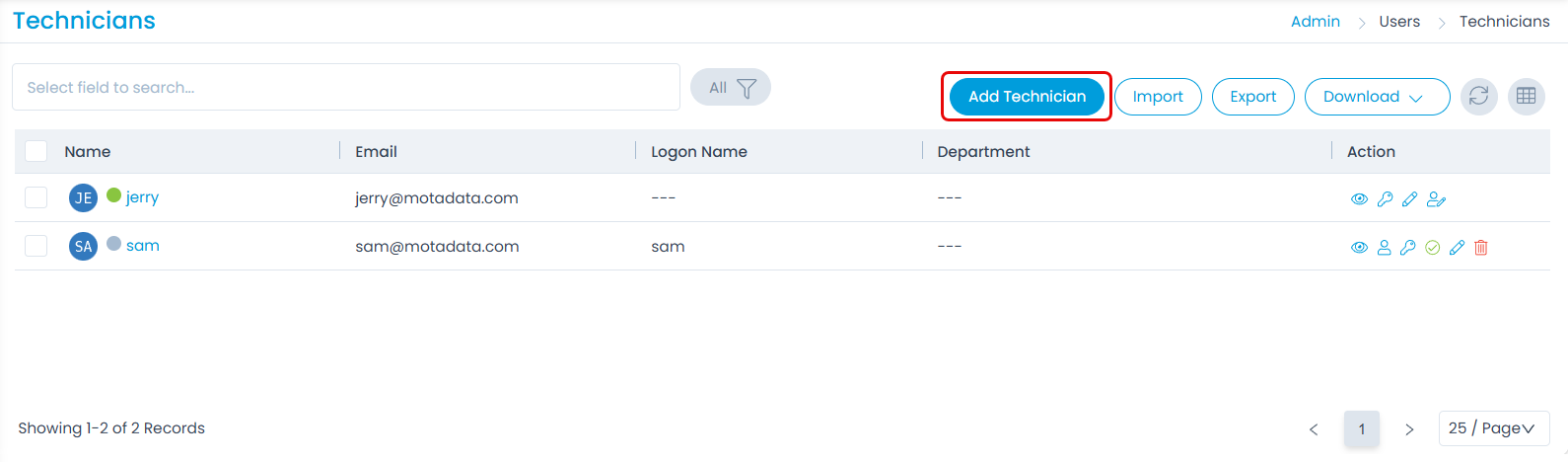Click the green checkmark icon in sam's row
1568x462 pixels.
[1433, 248]
